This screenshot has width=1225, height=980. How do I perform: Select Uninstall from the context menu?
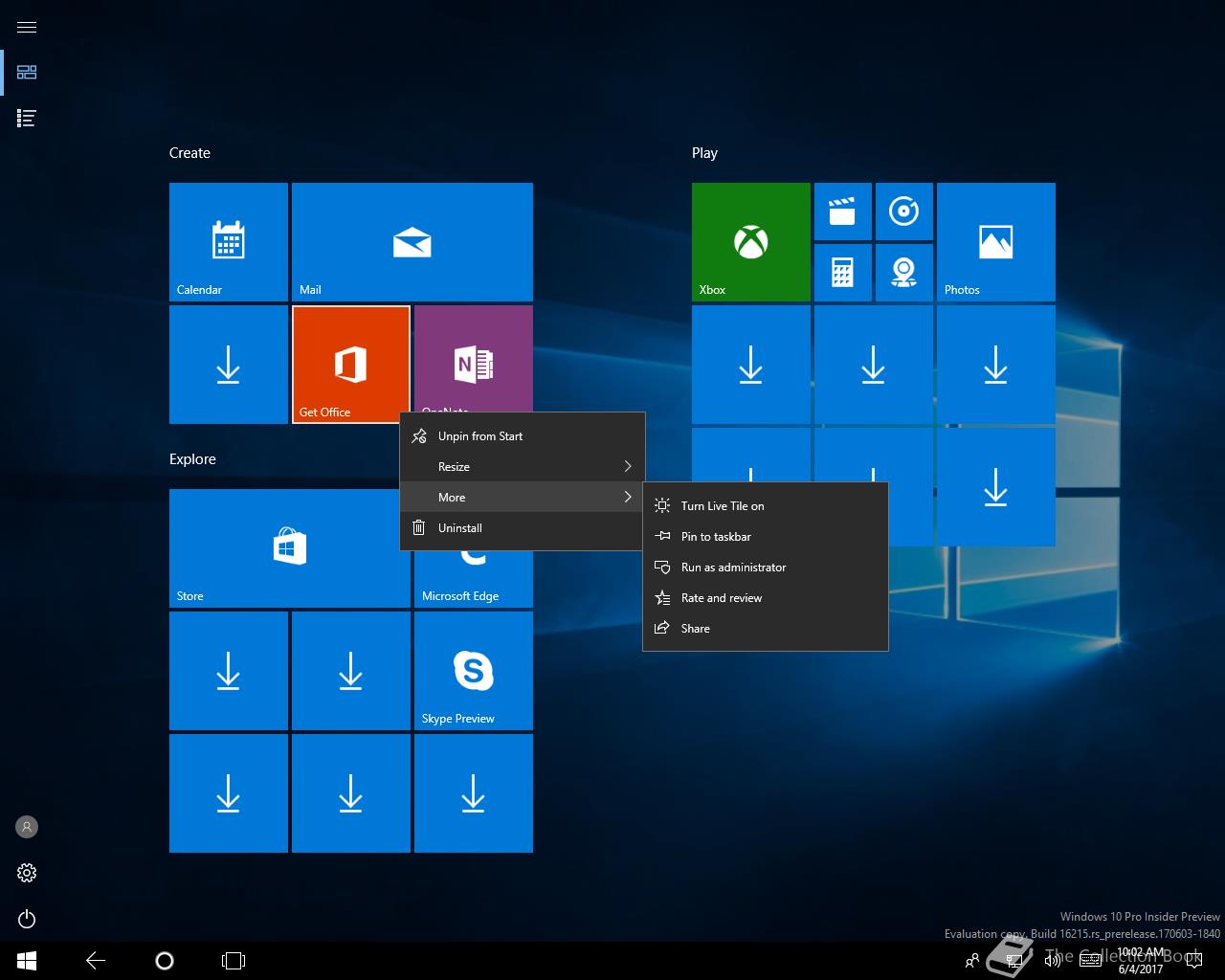pyautogui.click(x=522, y=528)
